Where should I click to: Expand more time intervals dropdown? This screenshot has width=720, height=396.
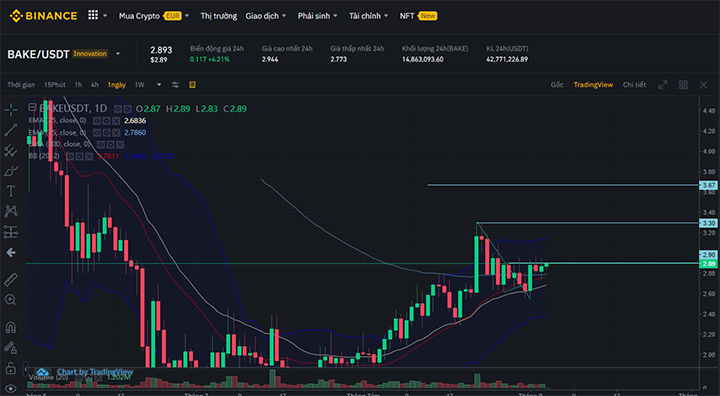coord(159,85)
